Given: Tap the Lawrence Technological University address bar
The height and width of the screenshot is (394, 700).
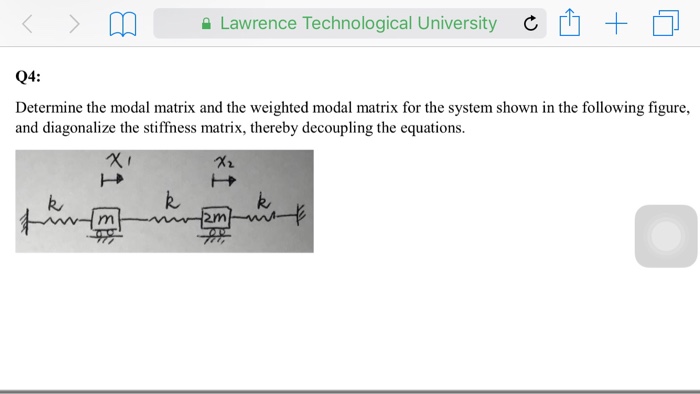Looking at the screenshot, I should coord(350,23).
